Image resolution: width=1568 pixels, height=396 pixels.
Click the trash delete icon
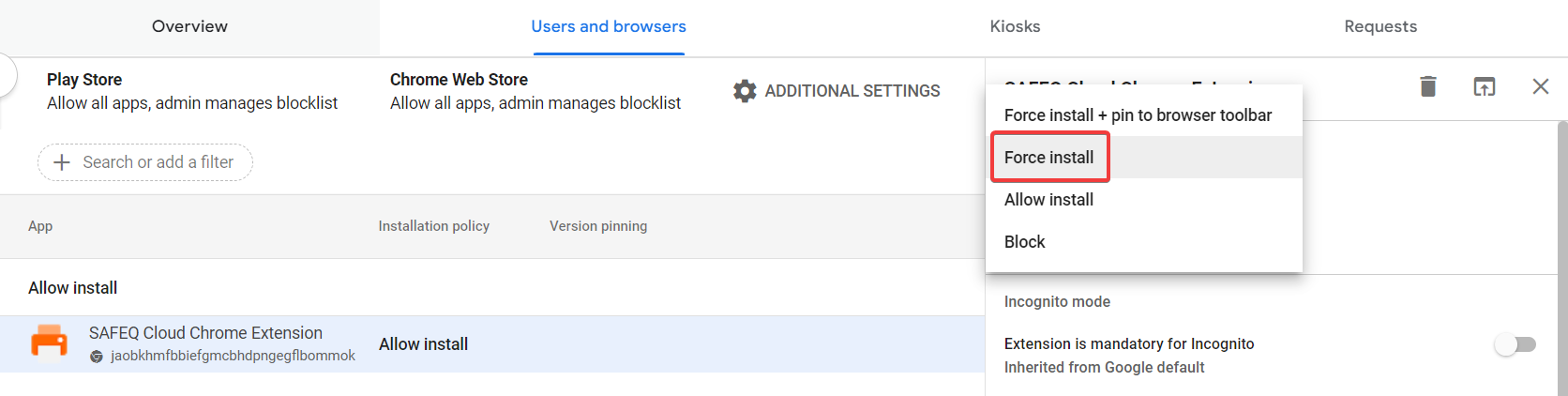point(1428,86)
